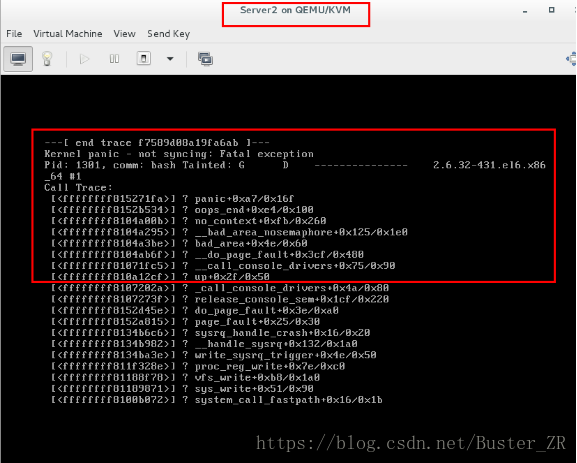Show the graphical console view

tap(18, 59)
